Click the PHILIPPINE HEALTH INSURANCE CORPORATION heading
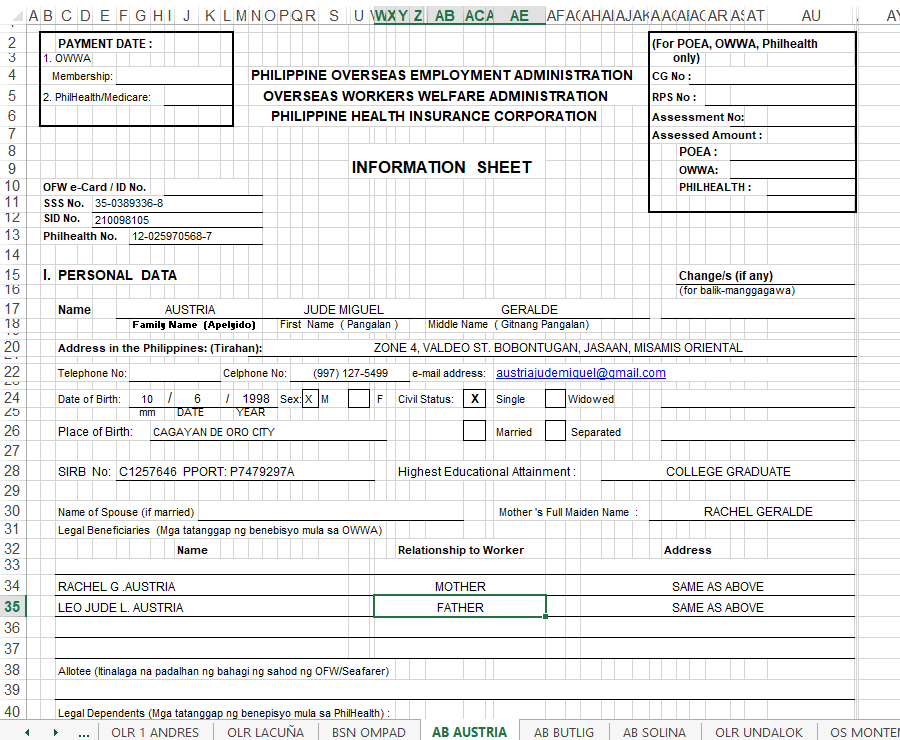Screen dimensions: 900x740 pyautogui.click(x=434, y=117)
